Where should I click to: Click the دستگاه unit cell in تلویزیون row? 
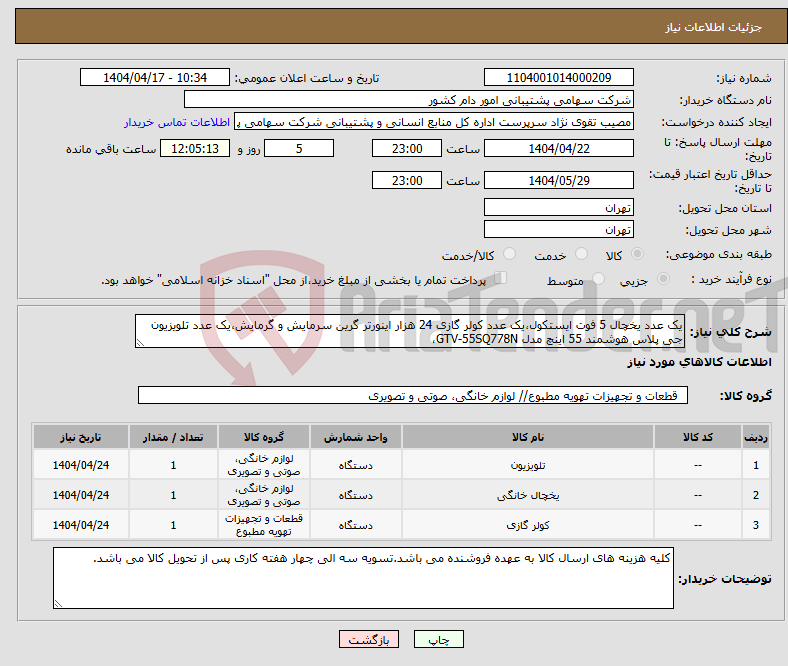355,465
